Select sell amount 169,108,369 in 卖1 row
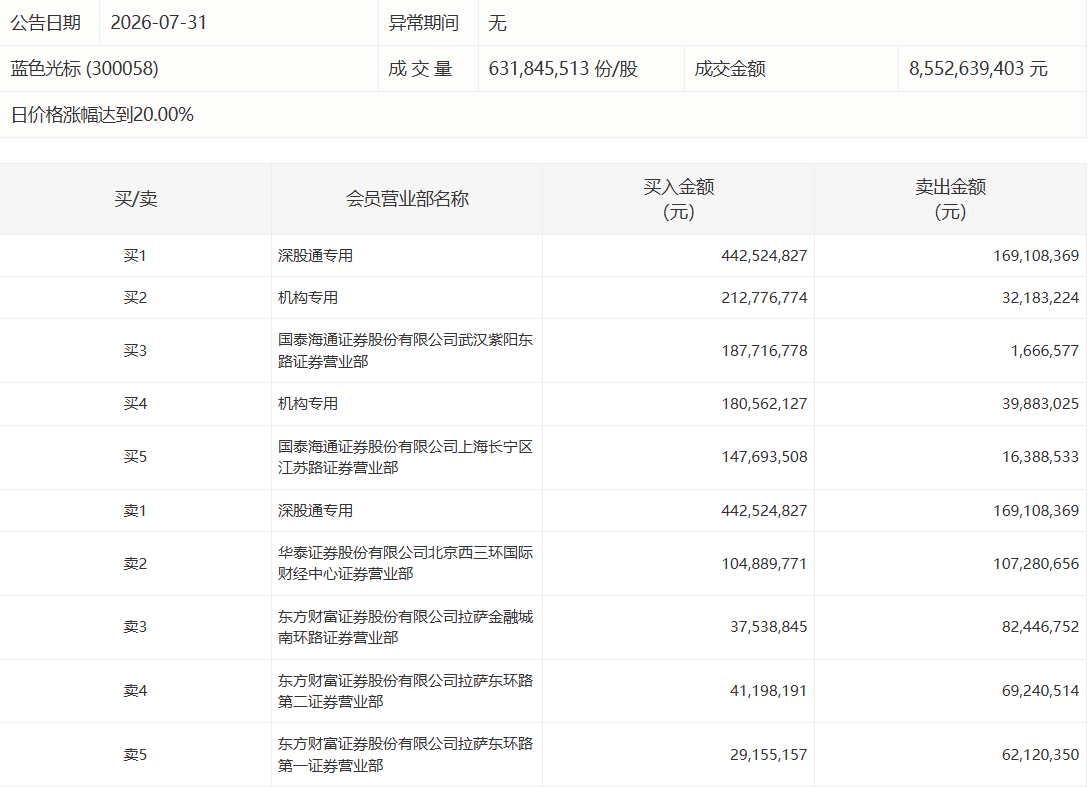1090x787 pixels. [1036, 510]
